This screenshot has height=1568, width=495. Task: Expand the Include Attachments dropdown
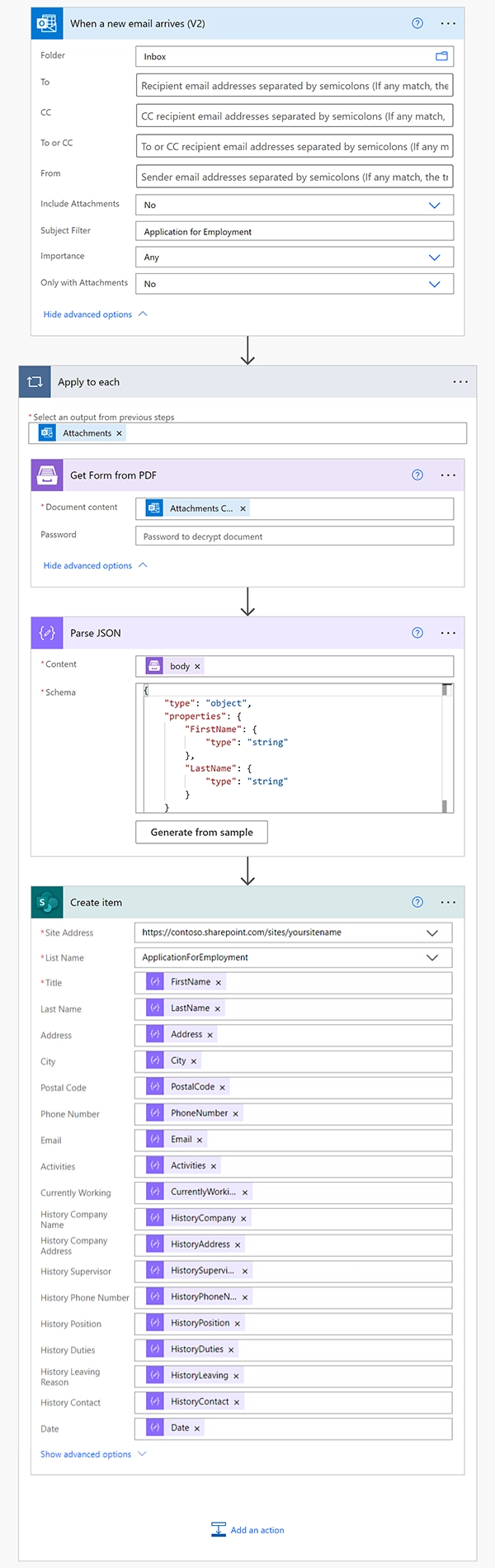(435, 205)
